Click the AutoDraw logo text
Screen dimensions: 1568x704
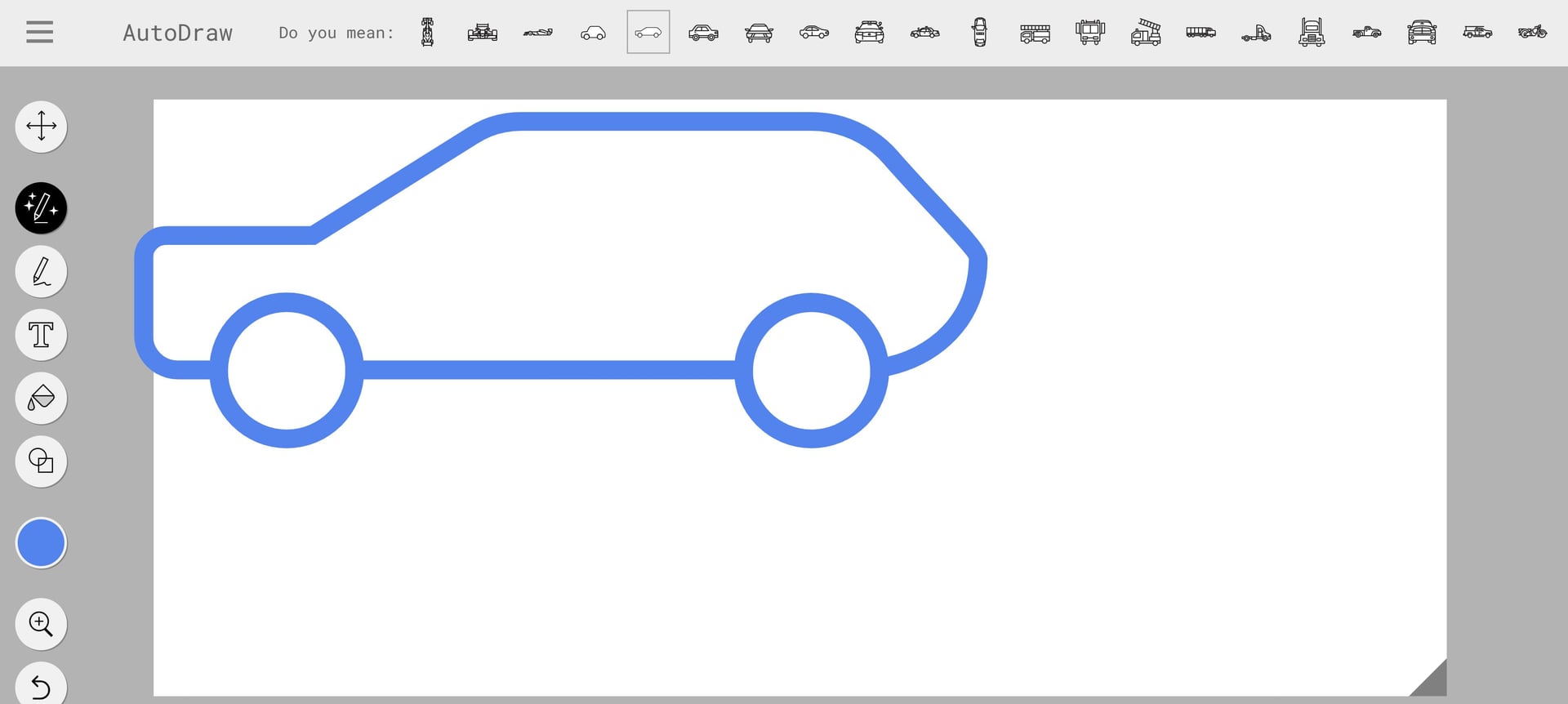177,33
